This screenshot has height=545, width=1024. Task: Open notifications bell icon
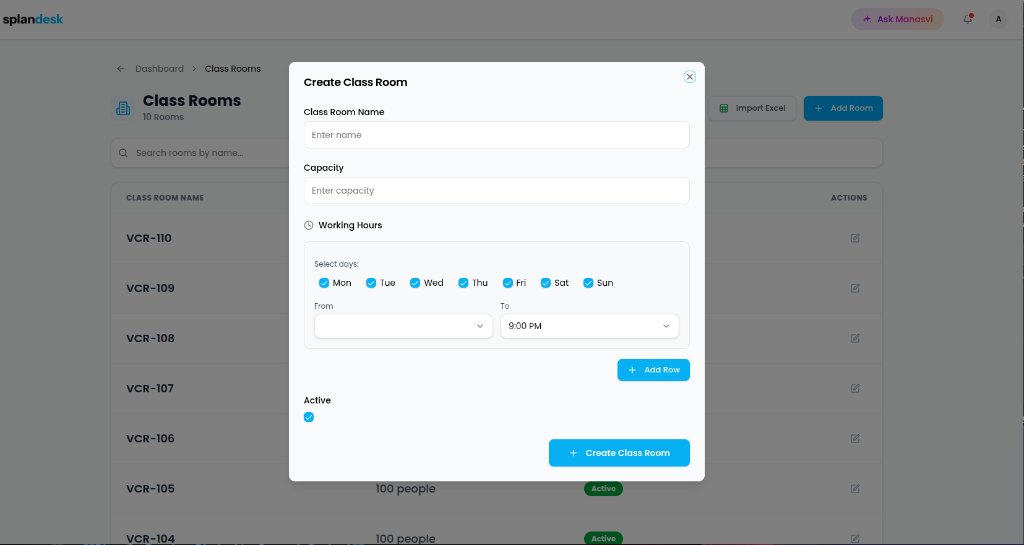968,19
